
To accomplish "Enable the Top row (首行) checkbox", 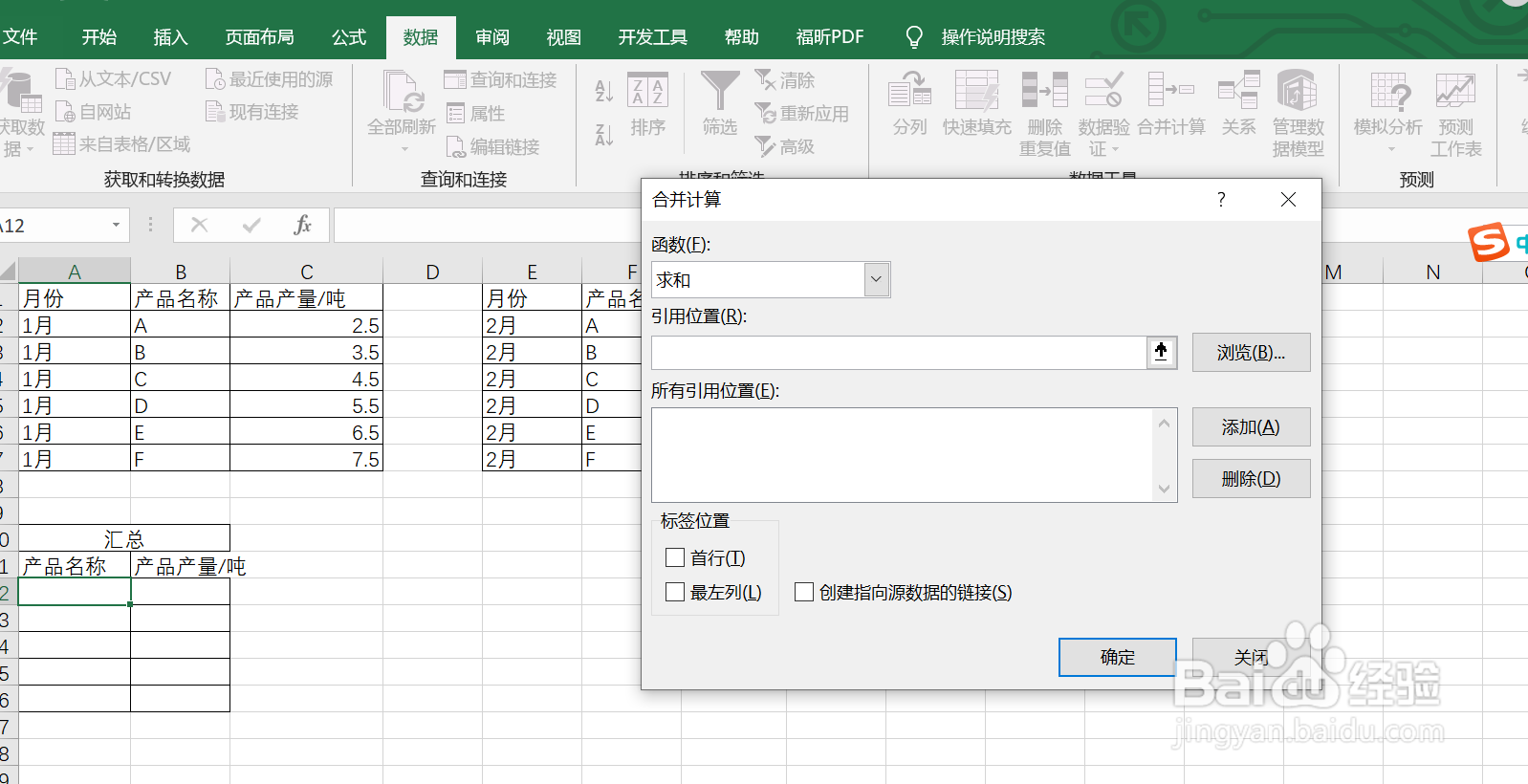I will [675, 557].
